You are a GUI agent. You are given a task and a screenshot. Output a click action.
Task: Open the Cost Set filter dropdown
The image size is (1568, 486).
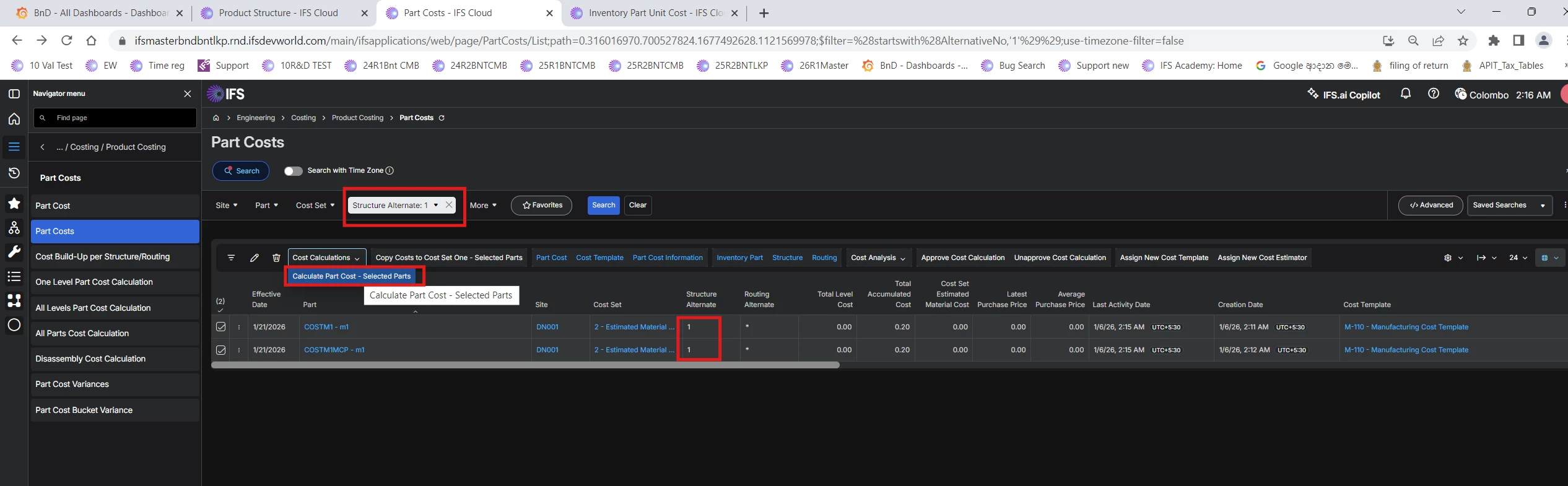point(315,205)
